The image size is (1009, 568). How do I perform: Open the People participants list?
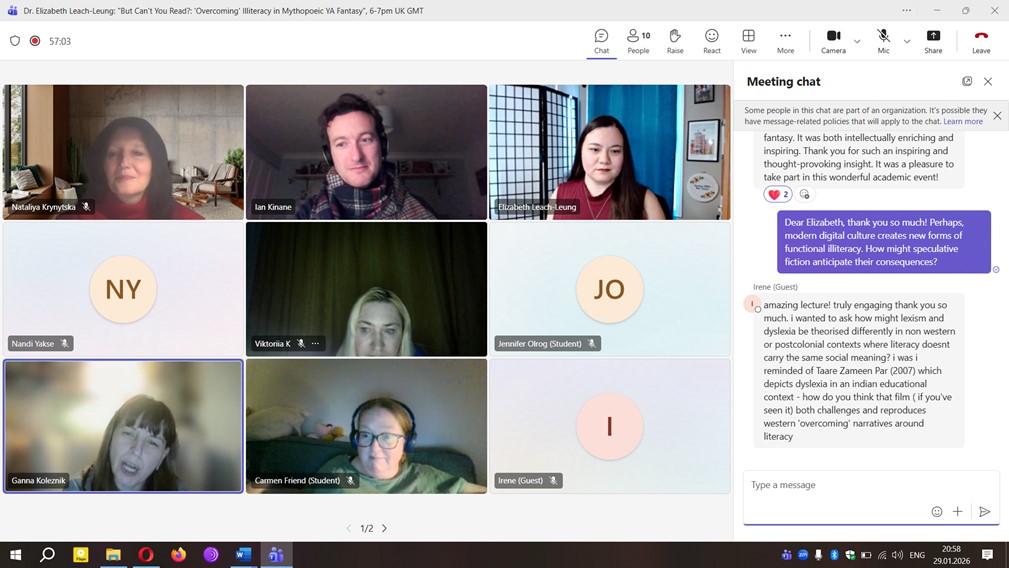pyautogui.click(x=638, y=41)
